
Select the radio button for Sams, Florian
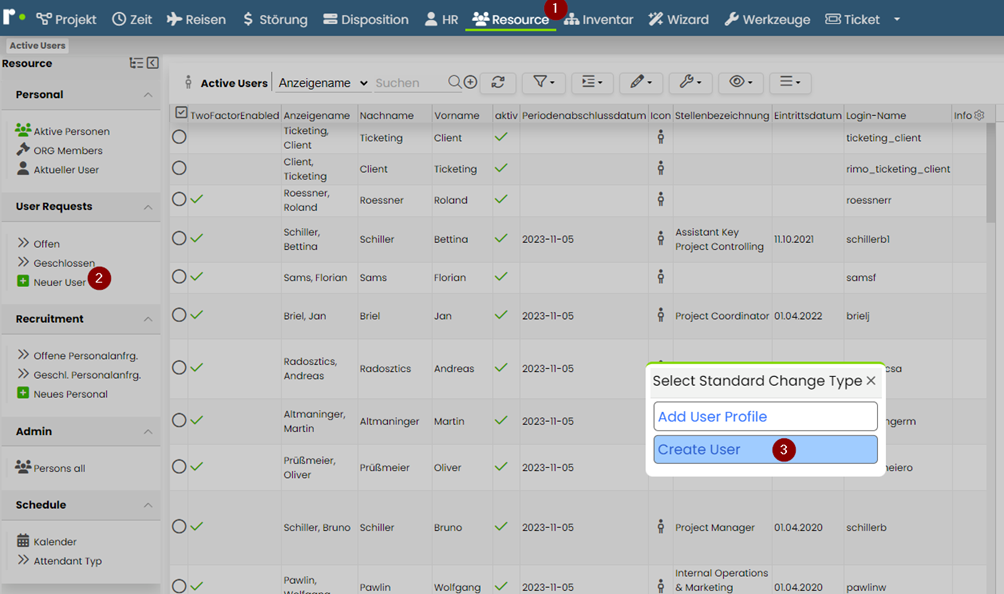pyautogui.click(x=179, y=277)
